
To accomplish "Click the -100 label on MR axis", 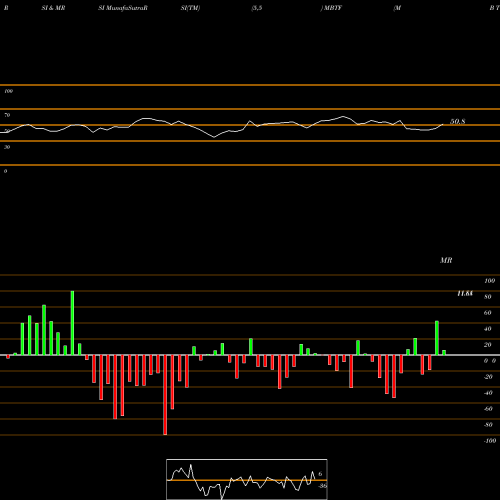I will [x=490, y=441].
